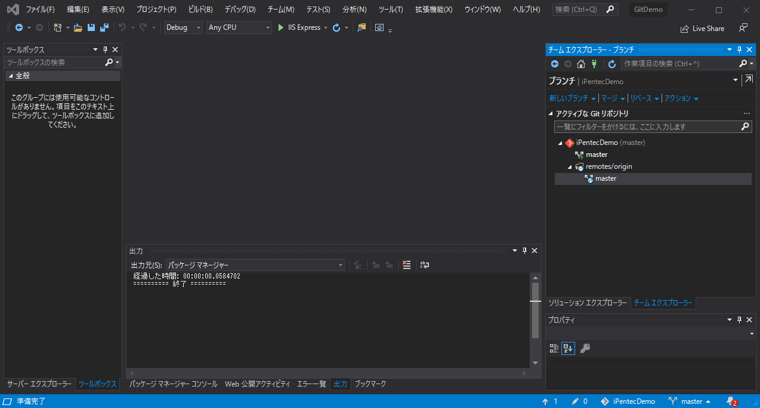Click the feedback icon beside Live Share
Screen dimensions: 760x408
(x=743, y=28)
